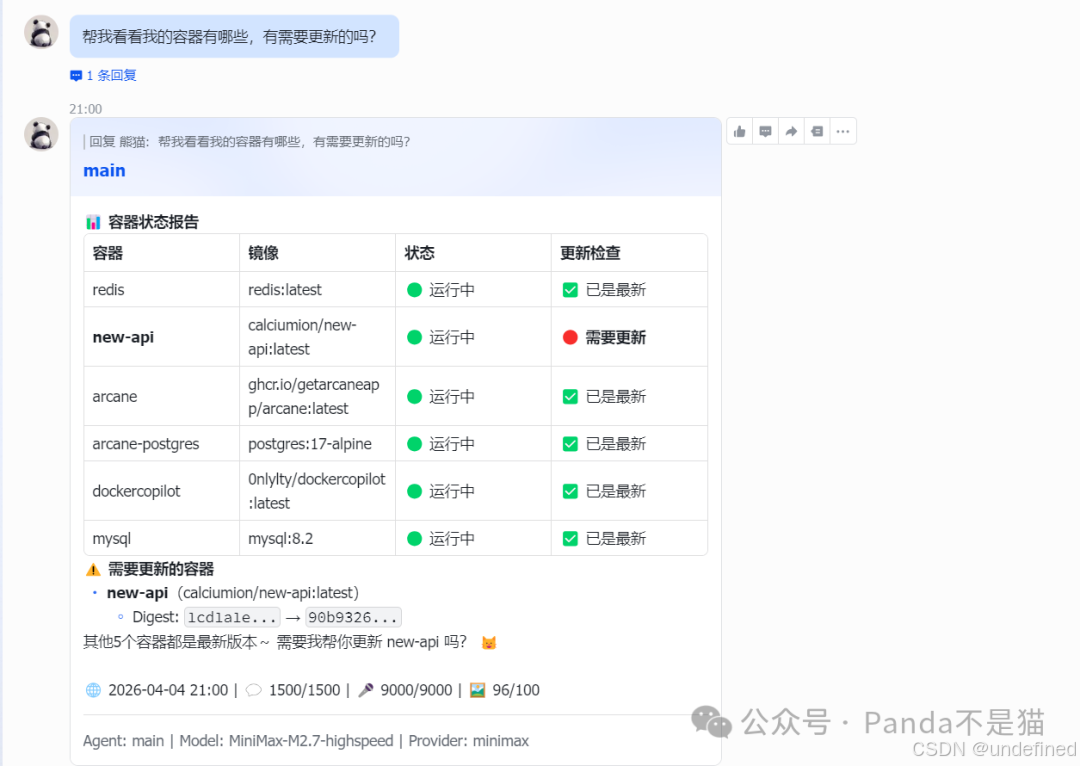Click the tag icon in message toolbar

pyautogui.click(x=817, y=132)
